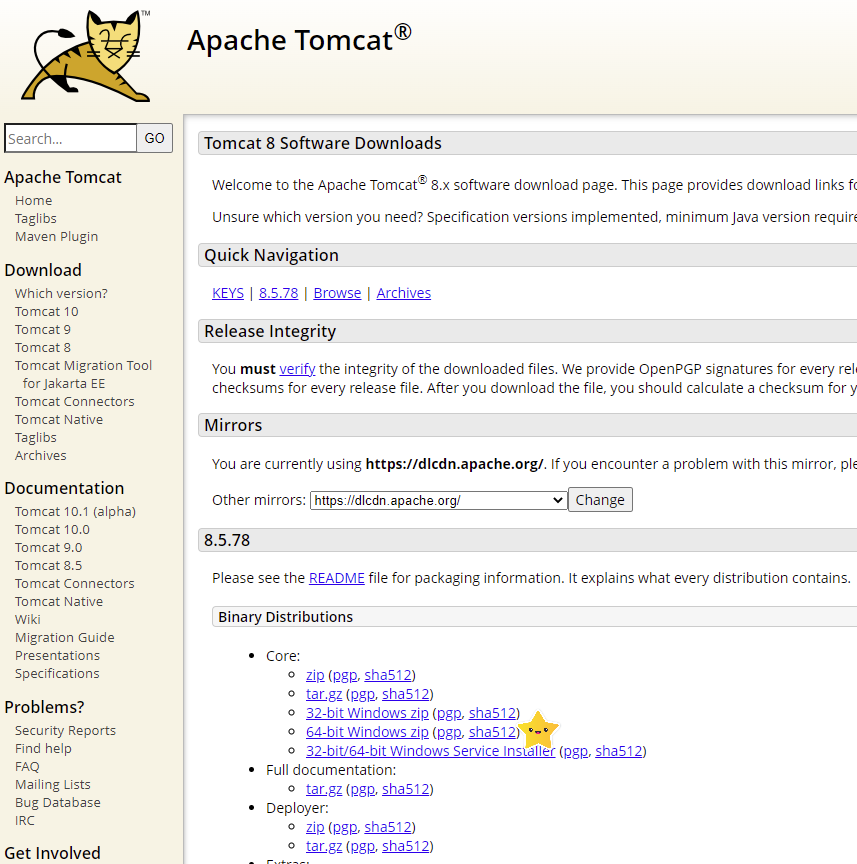
Task: Open pgp signature for Deployer zip
Action: pyautogui.click(x=345, y=827)
